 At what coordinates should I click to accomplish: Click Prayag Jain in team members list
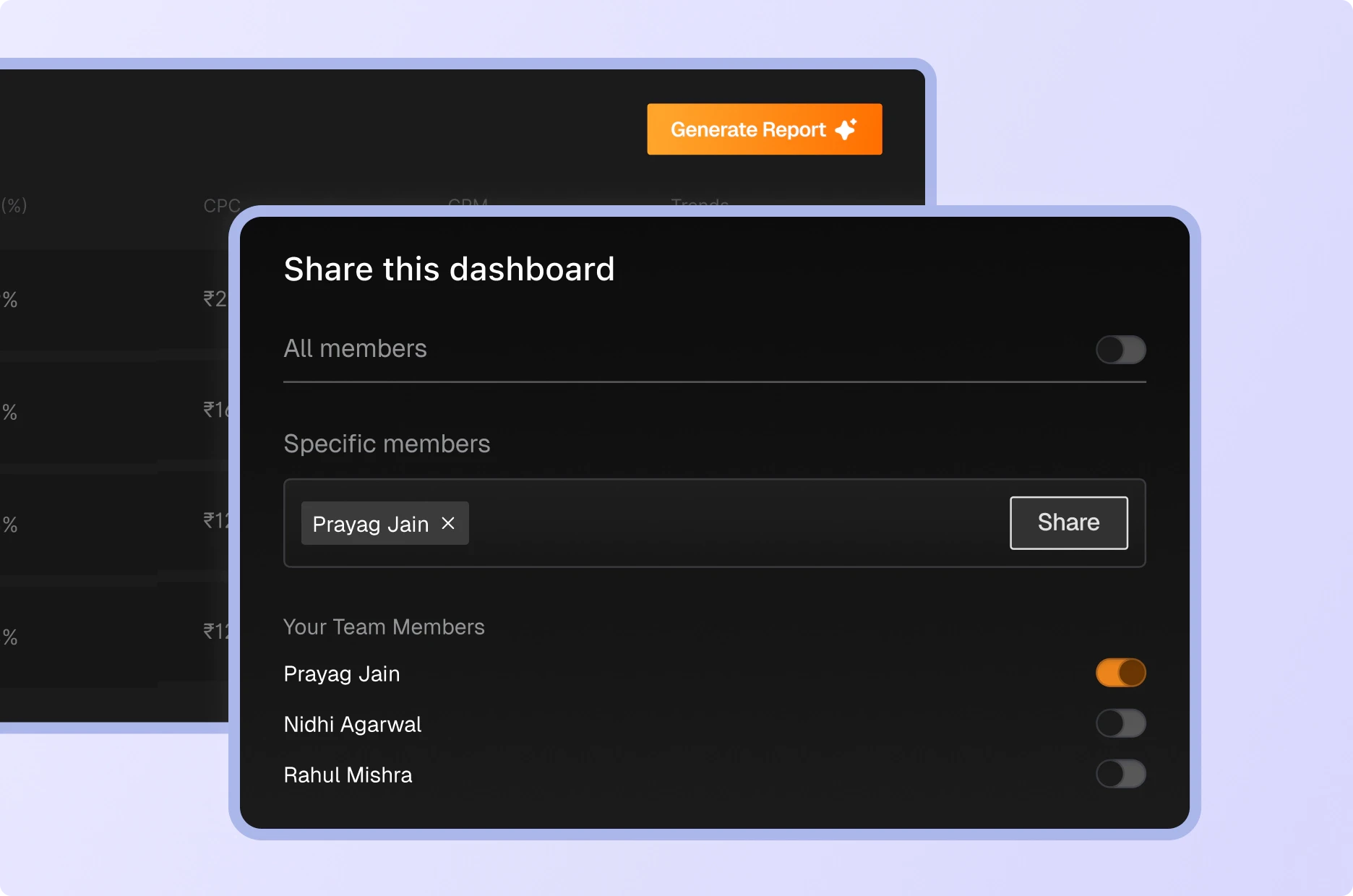[x=342, y=674]
